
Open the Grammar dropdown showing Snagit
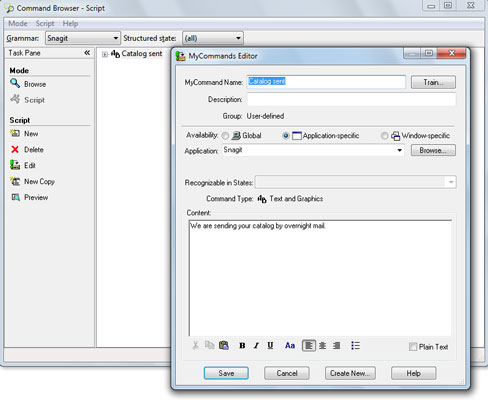(83, 38)
